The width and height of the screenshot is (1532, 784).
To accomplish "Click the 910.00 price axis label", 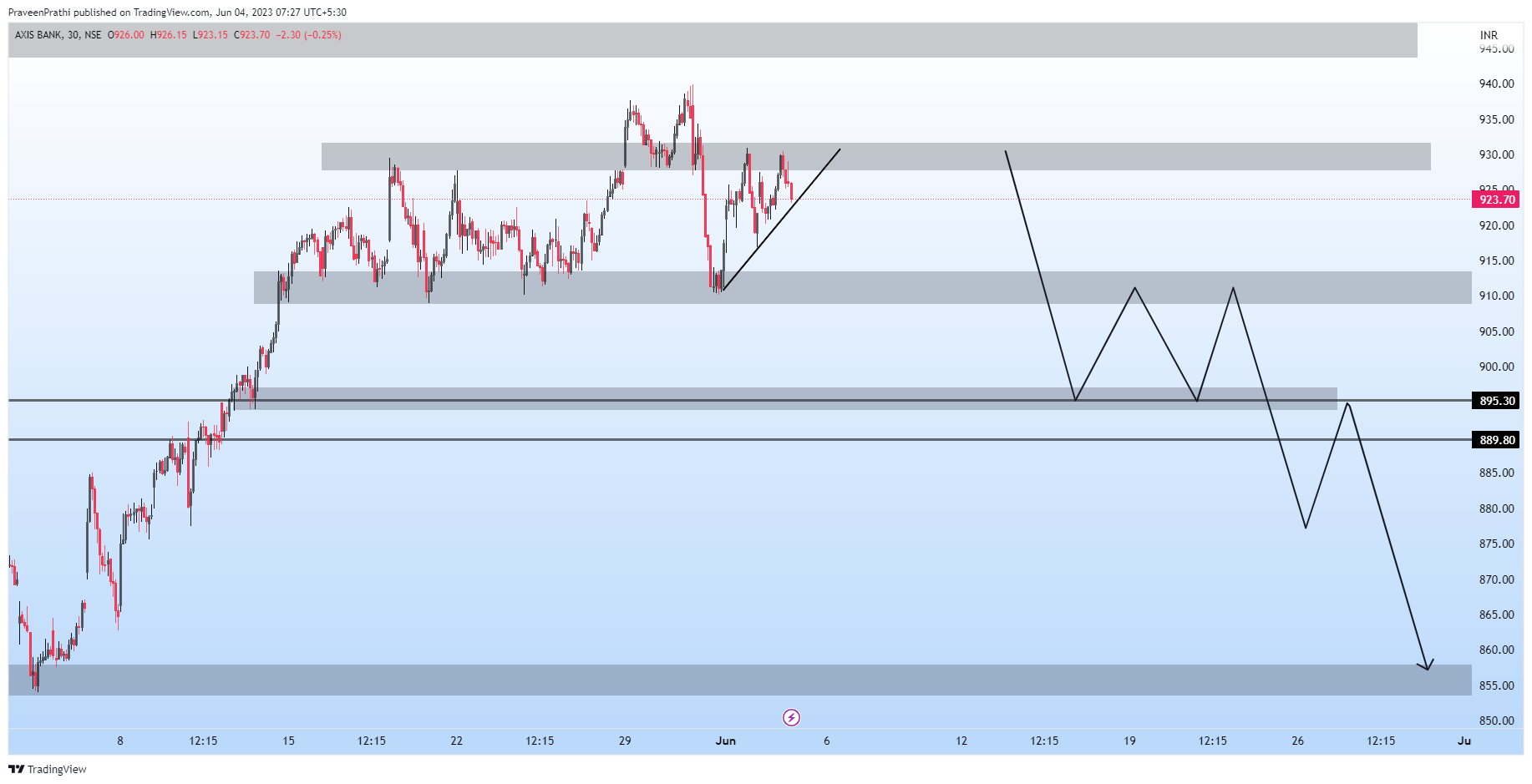I will [1496, 296].
